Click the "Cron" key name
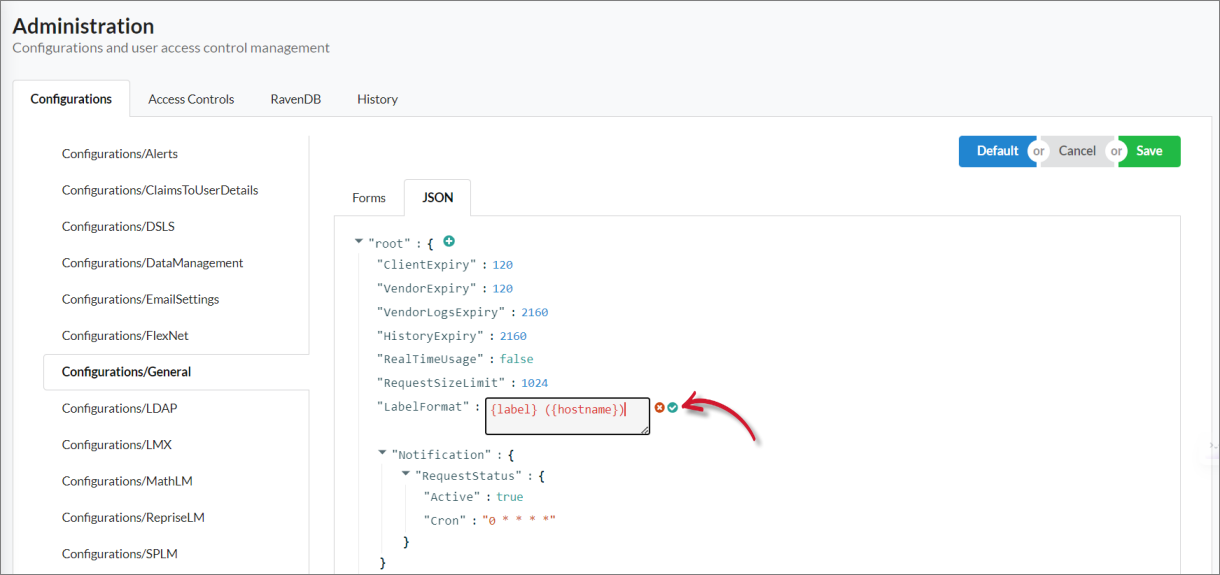The width and height of the screenshot is (1220, 575). (x=445, y=521)
